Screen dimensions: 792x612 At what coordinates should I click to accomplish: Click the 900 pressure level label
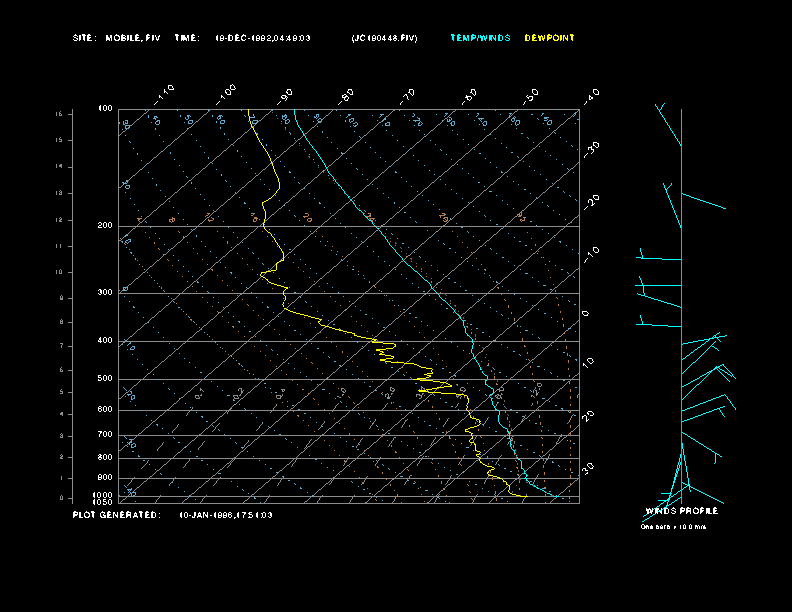pyautogui.click(x=105, y=478)
